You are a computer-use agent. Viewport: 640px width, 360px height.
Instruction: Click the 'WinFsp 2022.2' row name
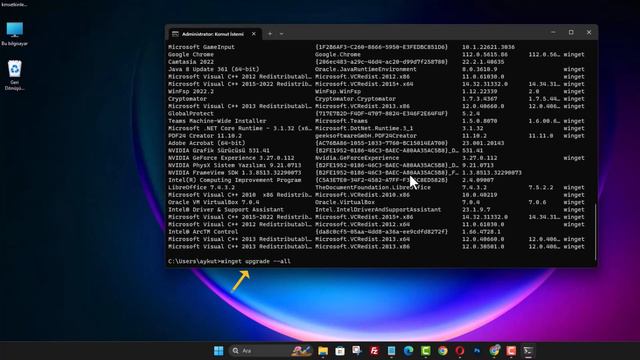(191, 91)
